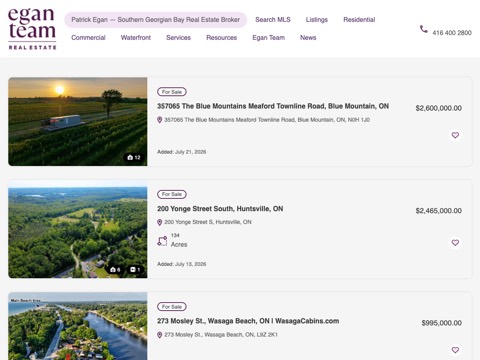Open 273 Mosley St., Wasaga Beach listing title
The height and width of the screenshot is (360, 480).
click(x=248, y=321)
